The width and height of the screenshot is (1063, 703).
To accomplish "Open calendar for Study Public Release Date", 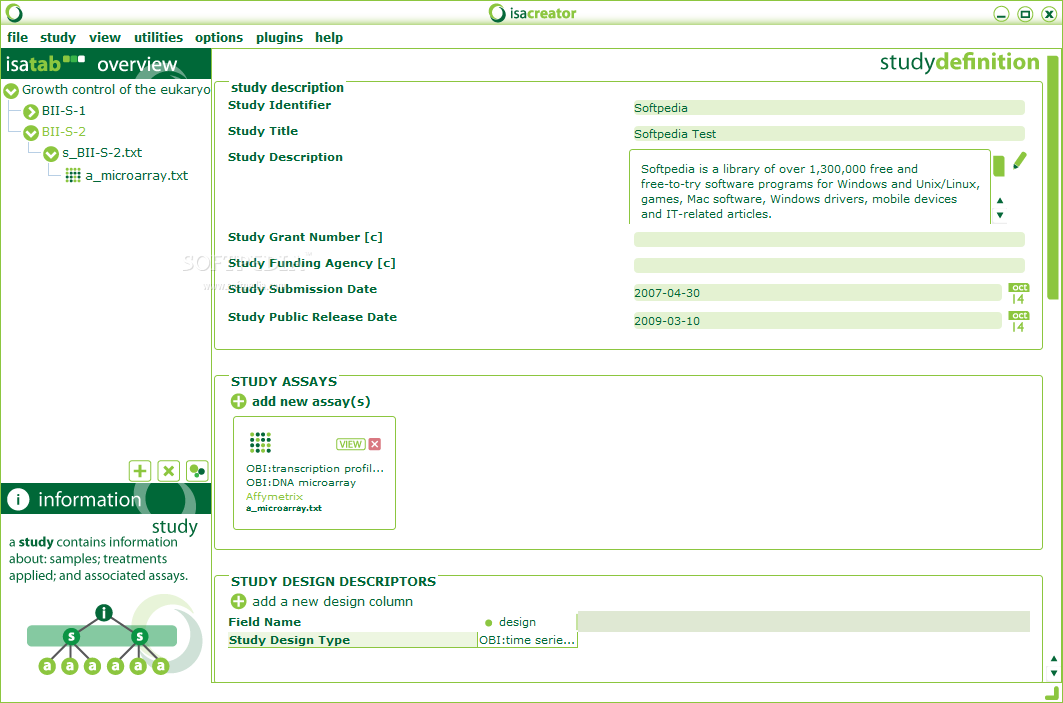I will pos(1018,321).
